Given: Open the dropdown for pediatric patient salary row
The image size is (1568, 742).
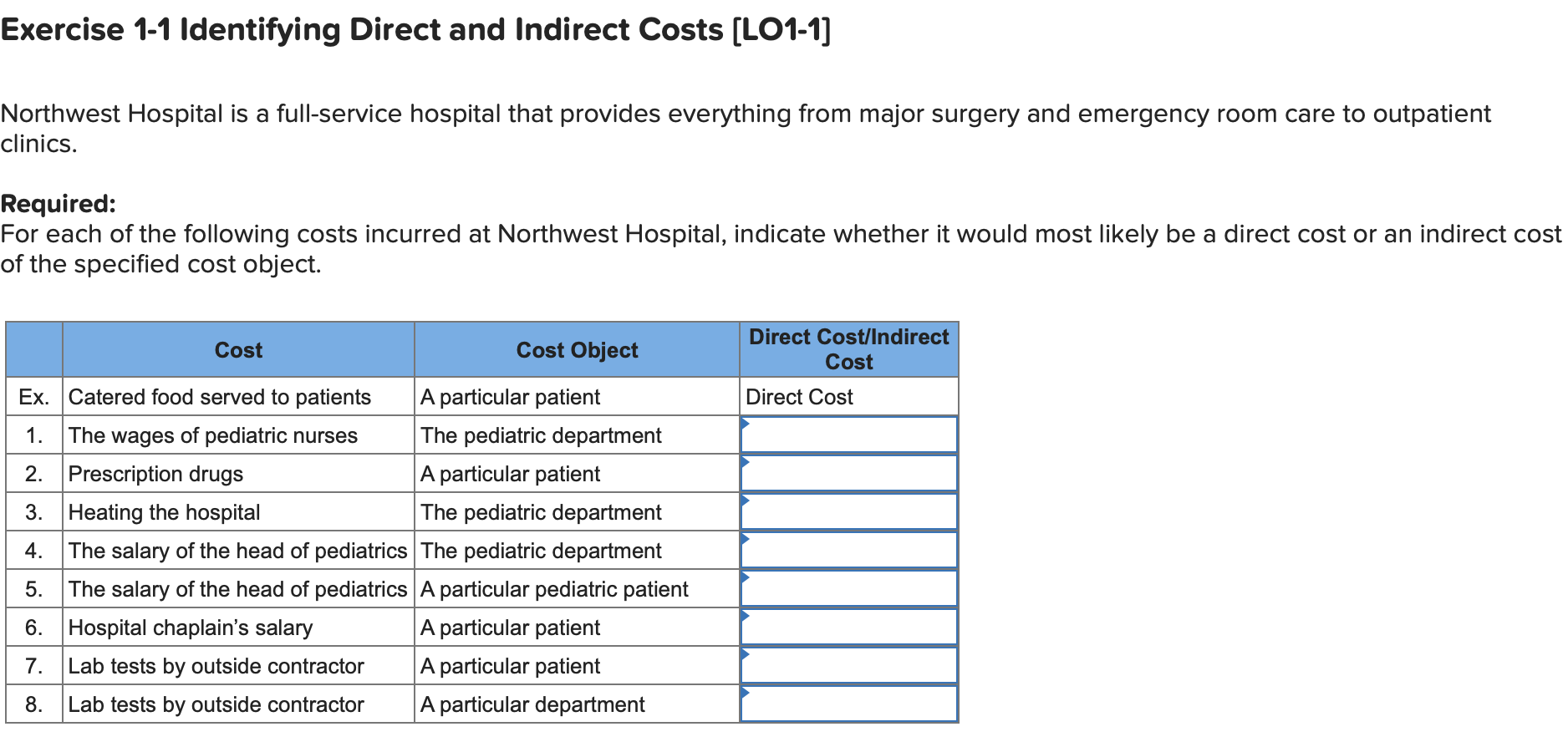Looking at the screenshot, I should (x=848, y=588).
